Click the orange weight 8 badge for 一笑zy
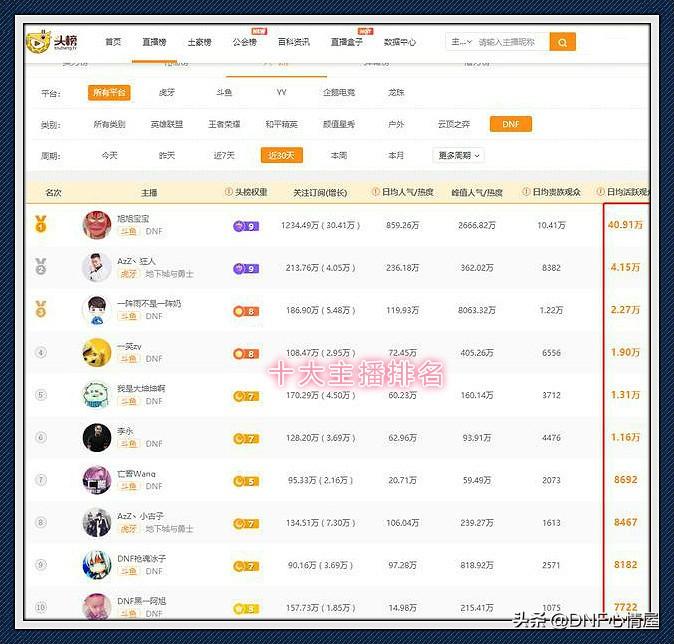This screenshot has height=644, width=674. tap(246, 354)
